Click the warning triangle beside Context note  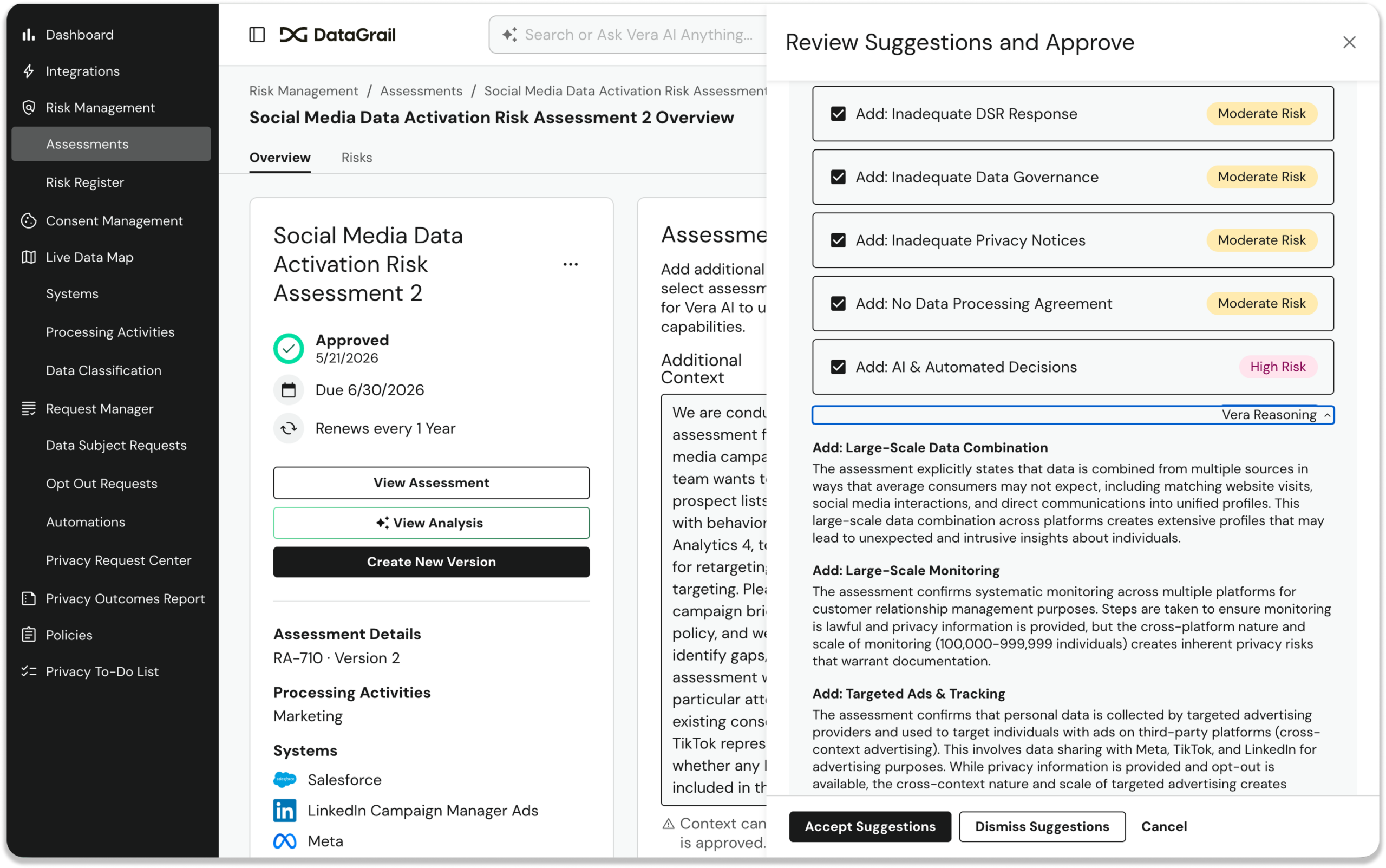668,824
